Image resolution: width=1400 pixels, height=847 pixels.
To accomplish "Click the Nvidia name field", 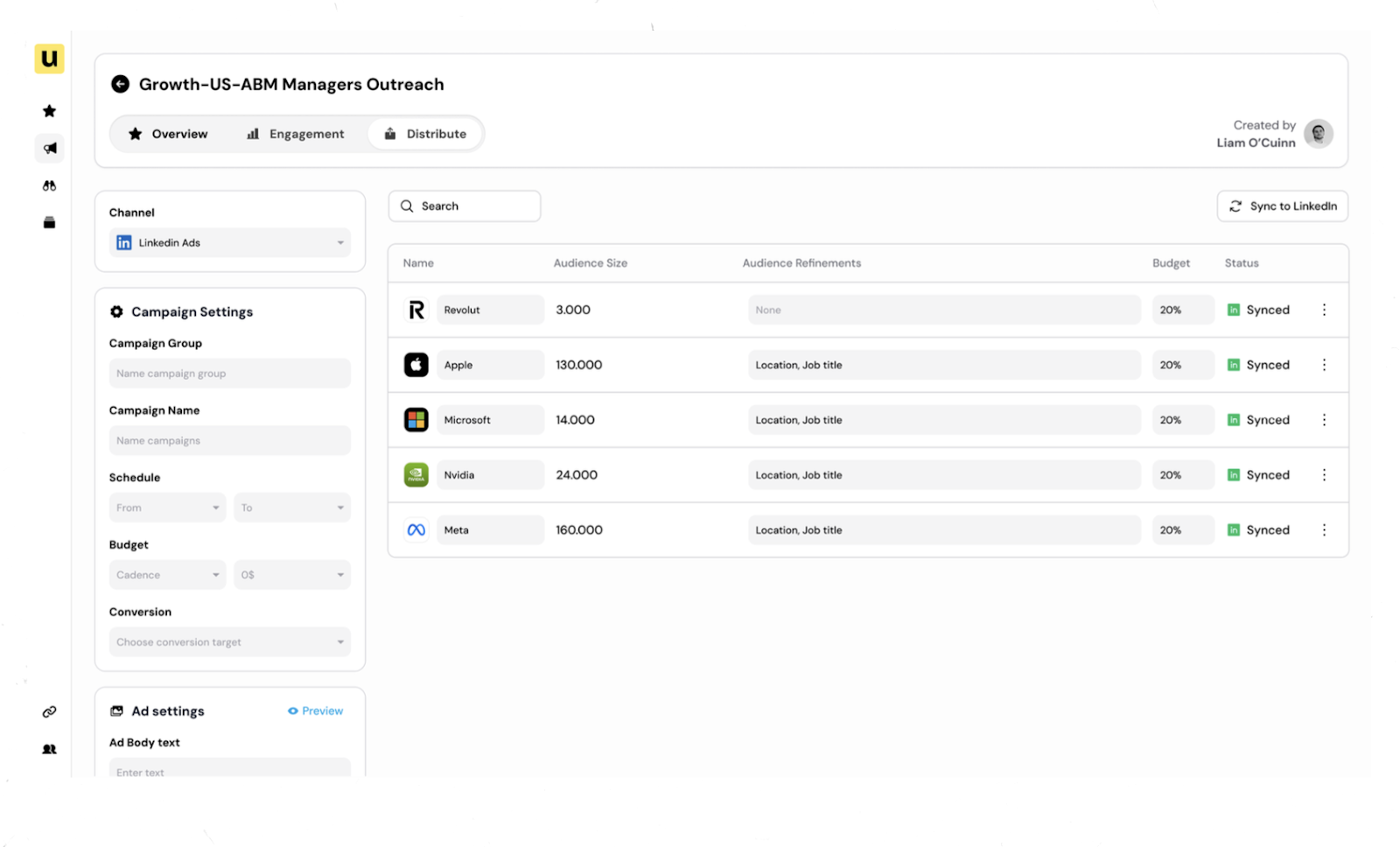I will click(x=490, y=475).
